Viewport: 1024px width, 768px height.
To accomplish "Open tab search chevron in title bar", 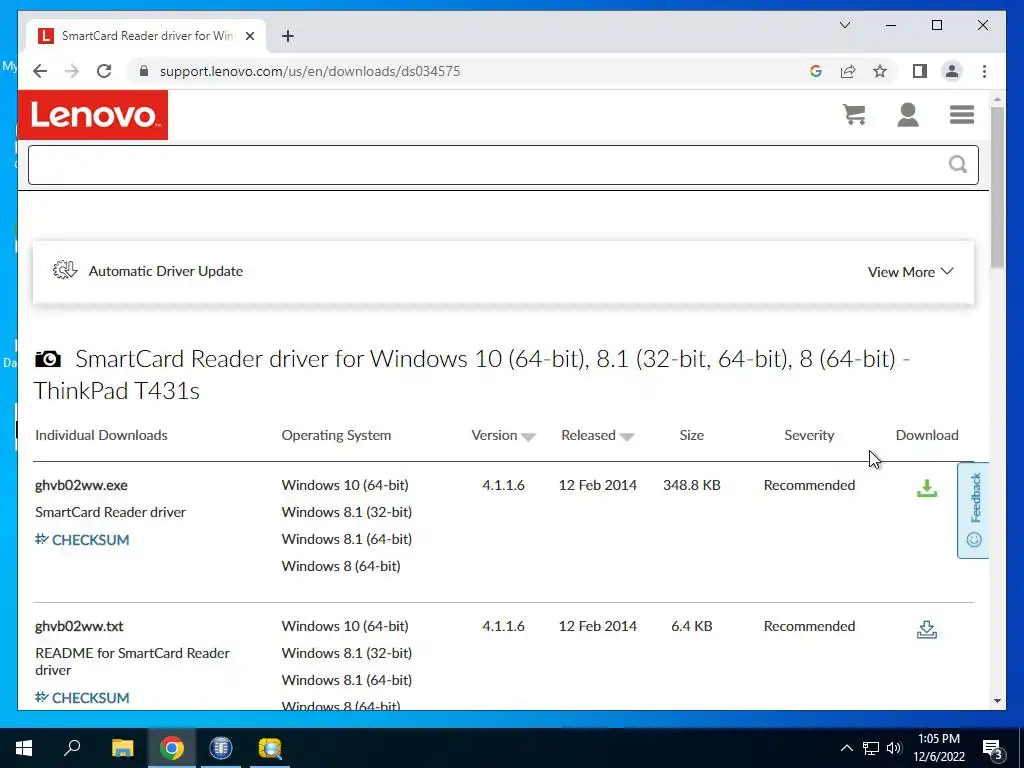I will pyautogui.click(x=844, y=25).
